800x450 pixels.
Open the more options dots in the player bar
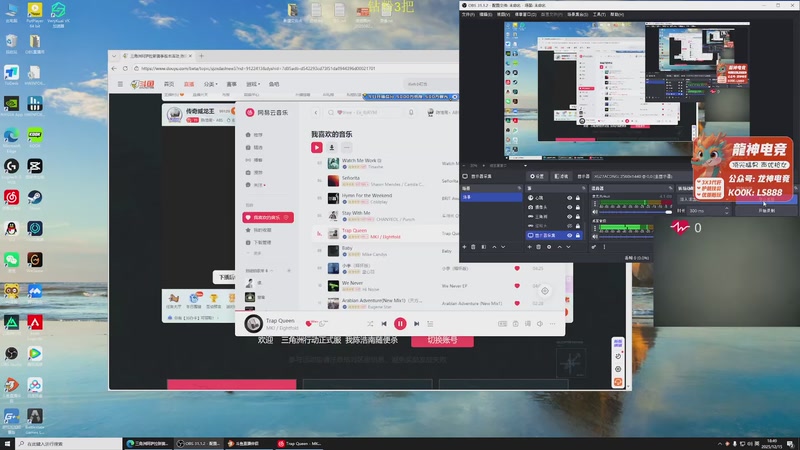click(553, 323)
